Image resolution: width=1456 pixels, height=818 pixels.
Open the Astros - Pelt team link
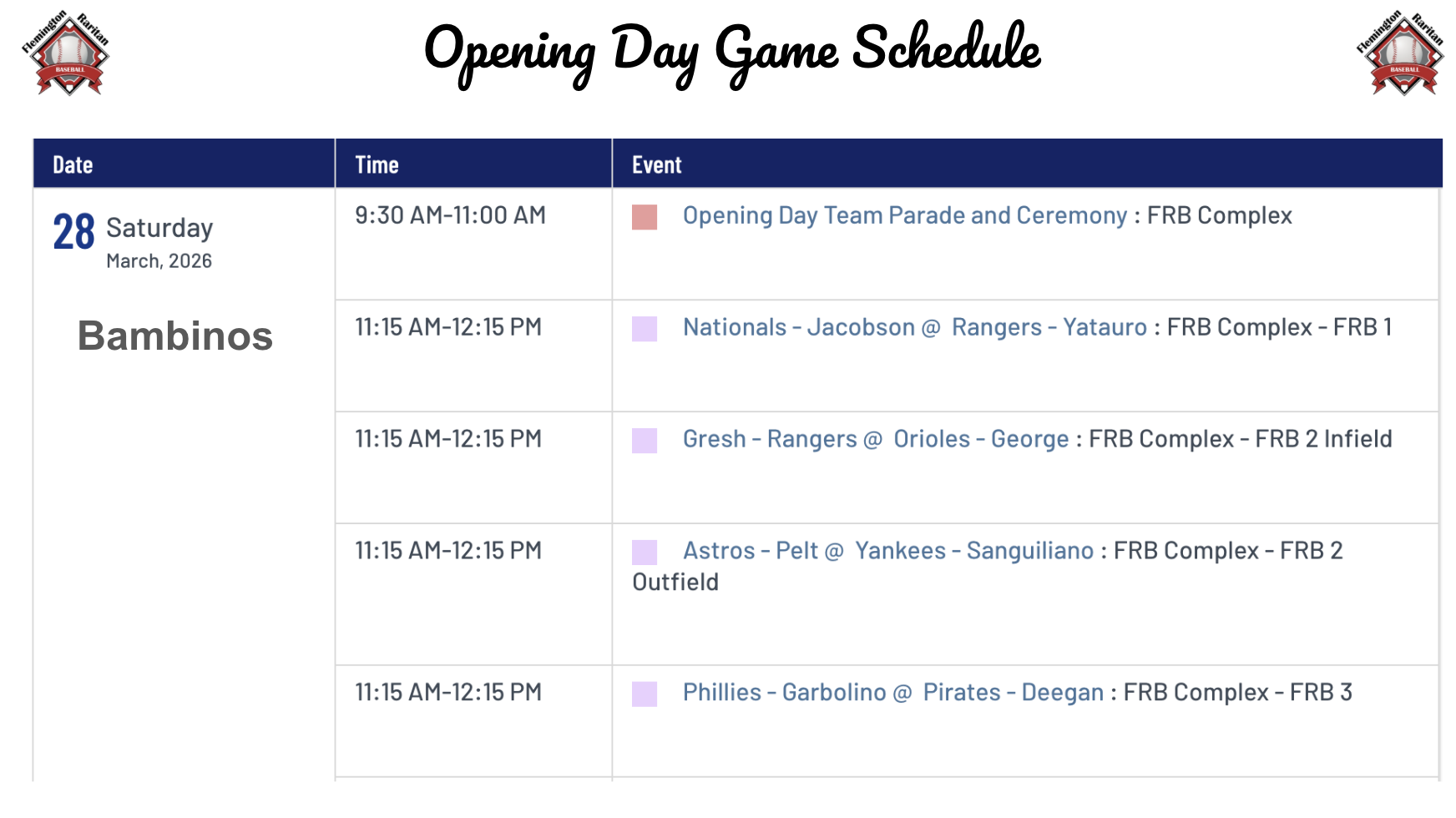tap(751, 551)
